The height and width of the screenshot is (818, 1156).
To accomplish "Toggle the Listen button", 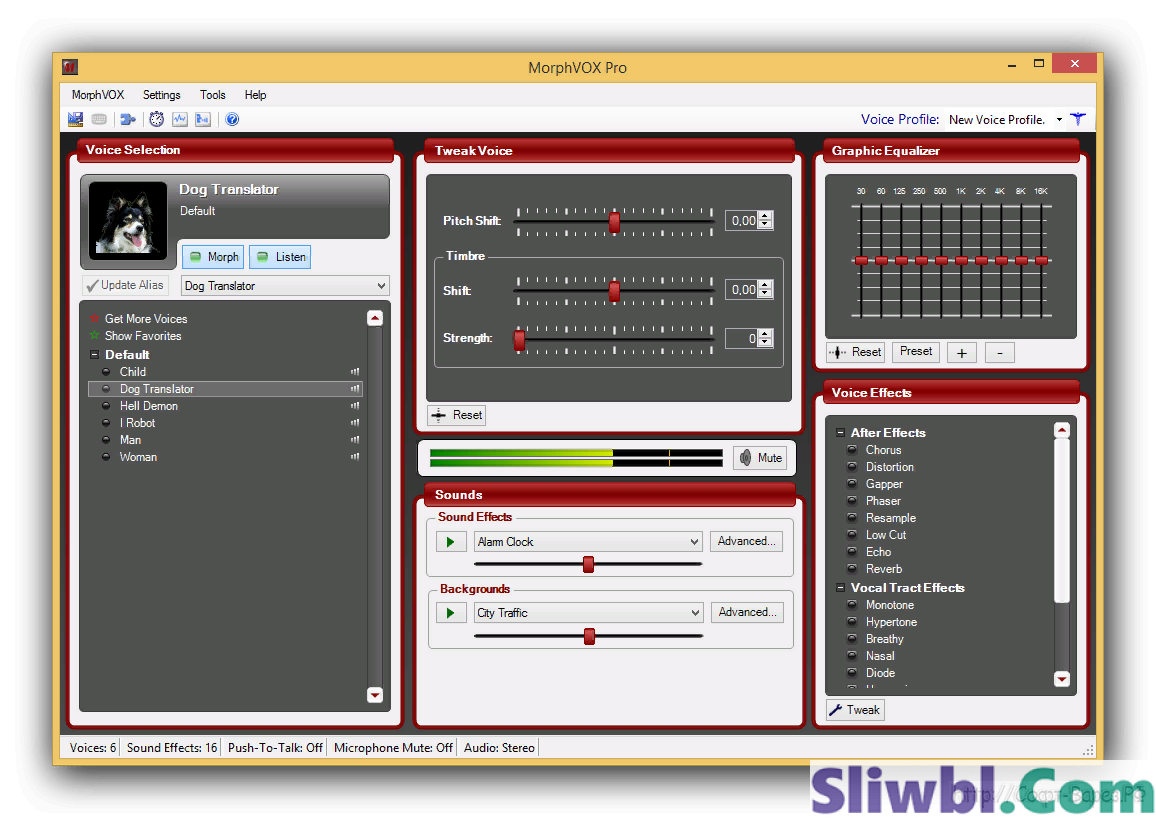I will pyautogui.click(x=280, y=257).
